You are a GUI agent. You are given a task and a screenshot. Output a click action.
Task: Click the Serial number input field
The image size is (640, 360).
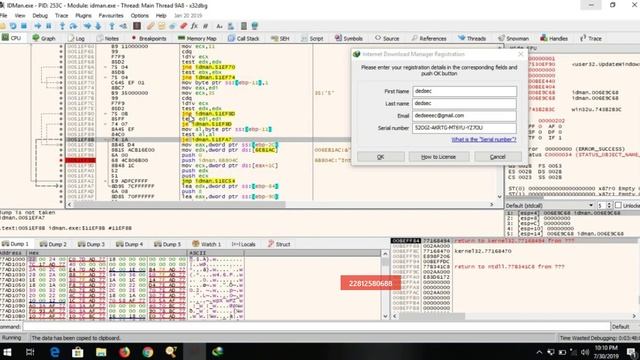(x=464, y=128)
